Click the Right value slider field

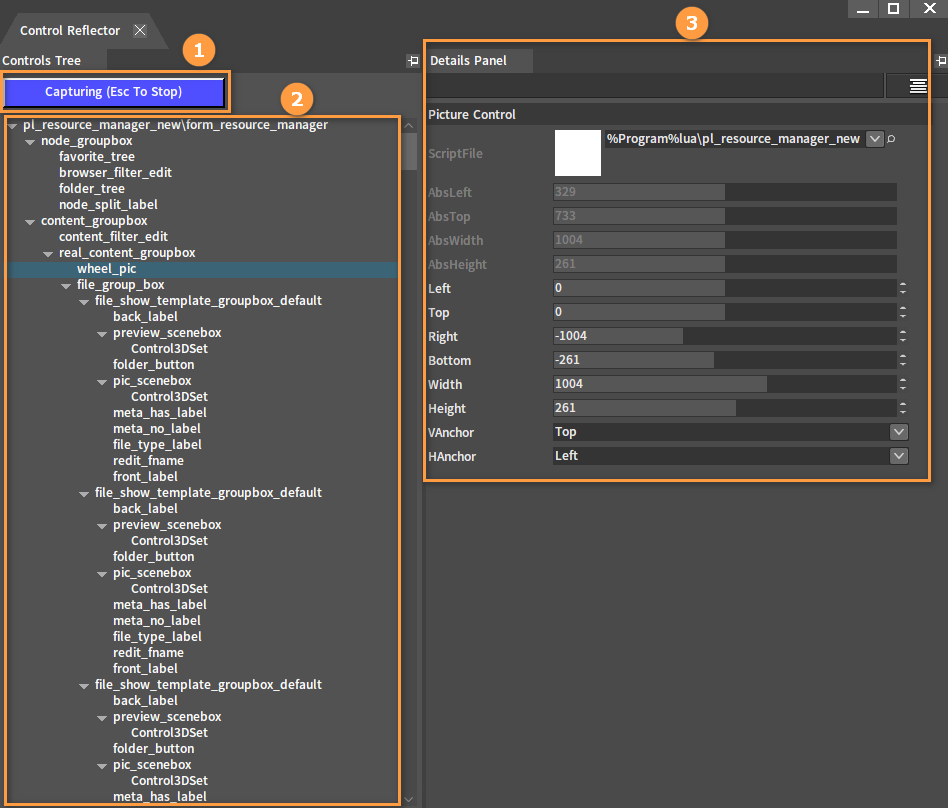(724, 336)
